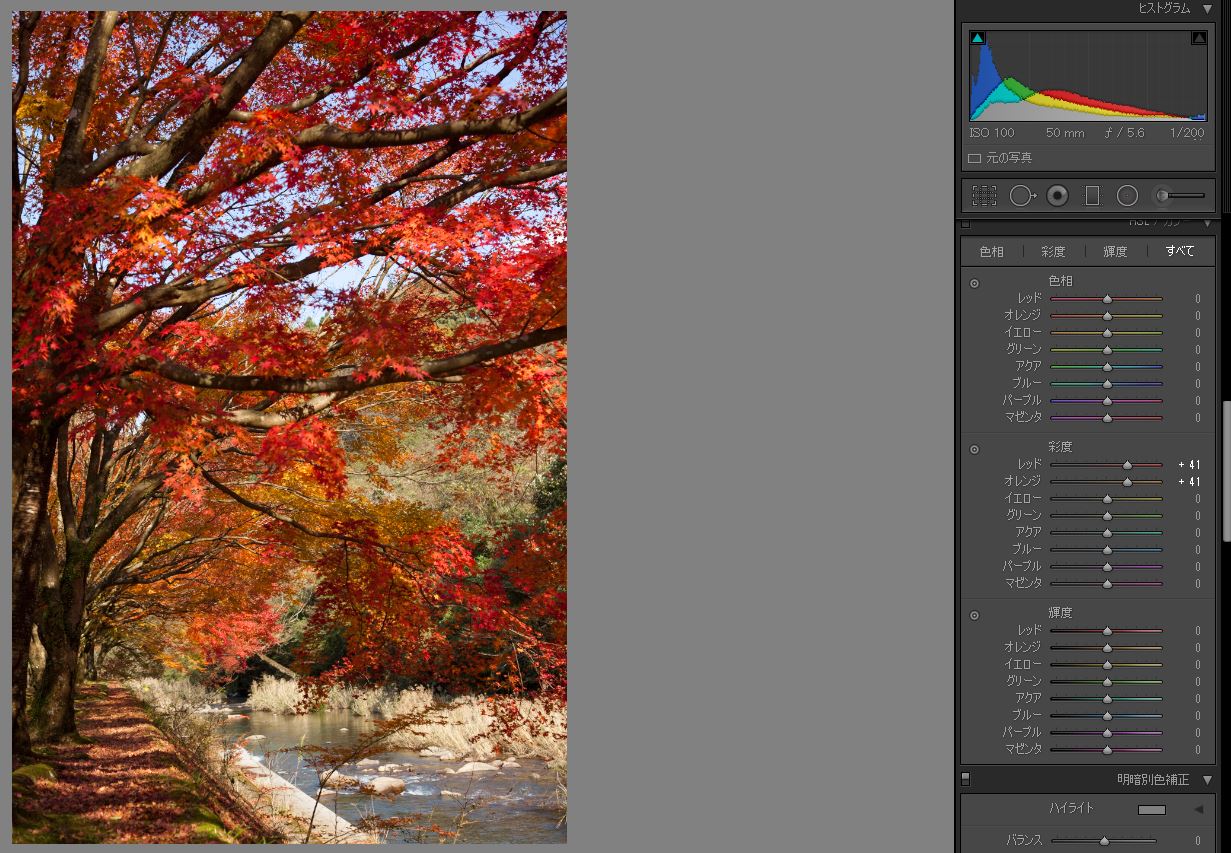Toggle shadow clipping indicator in histogram
1231x853 pixels.
tap(978, 38)
